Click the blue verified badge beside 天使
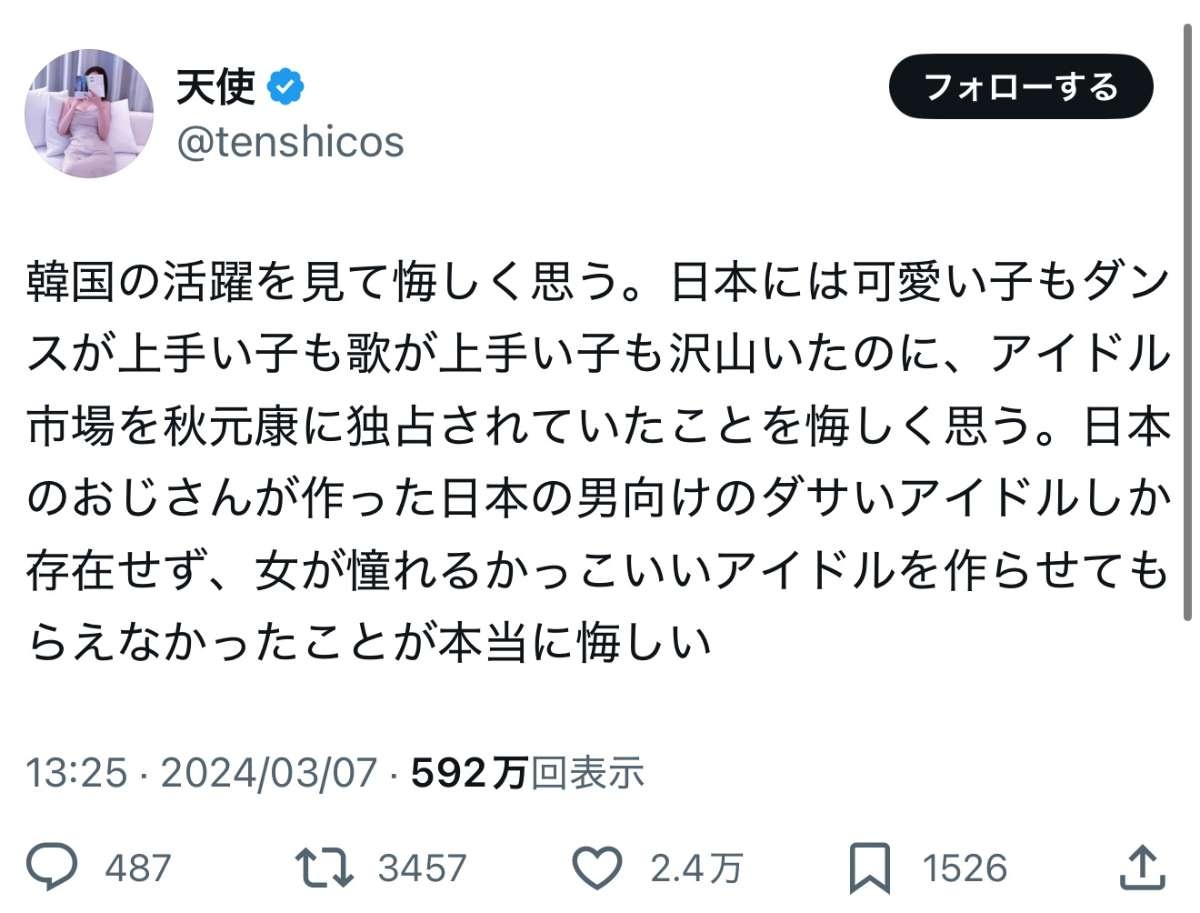Screen dimensions: 1200x913 [287, 89]
